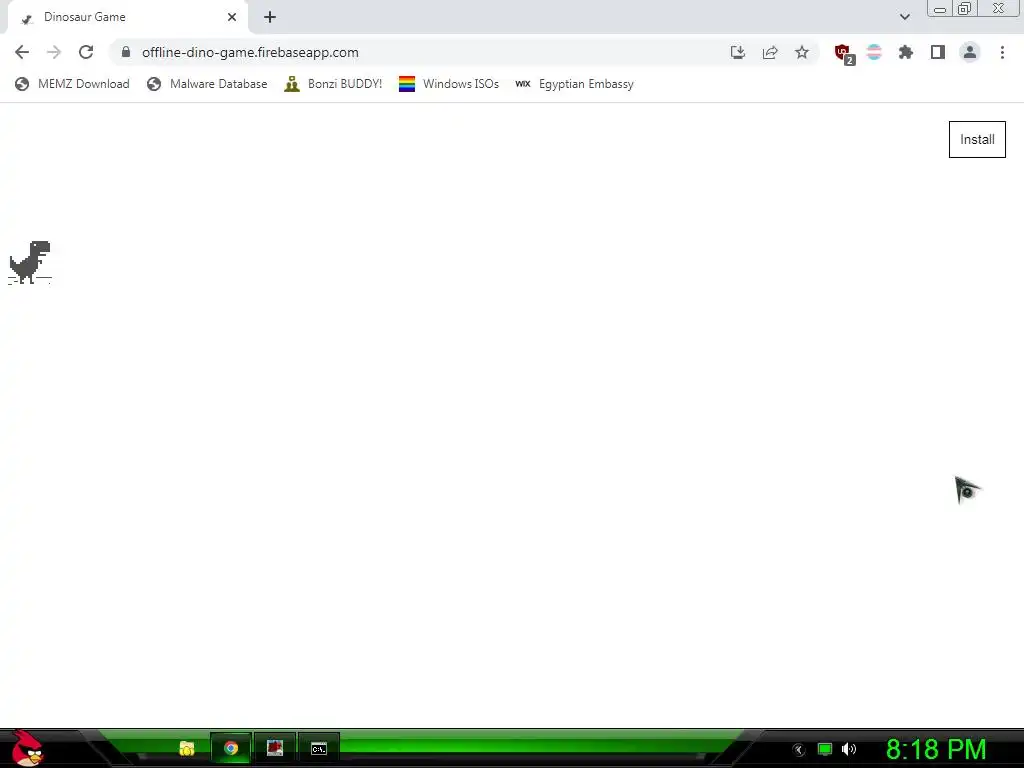This screenshot has height=768, width=1024.
Task: Show hidden system tray icons
Action: [798, 750]
